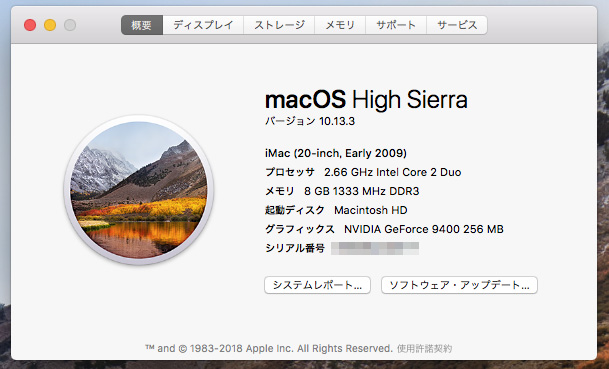The width and height of the screenshot is (609, 369).
Task: Show the サービス tab
Action: tap(457, 25)
